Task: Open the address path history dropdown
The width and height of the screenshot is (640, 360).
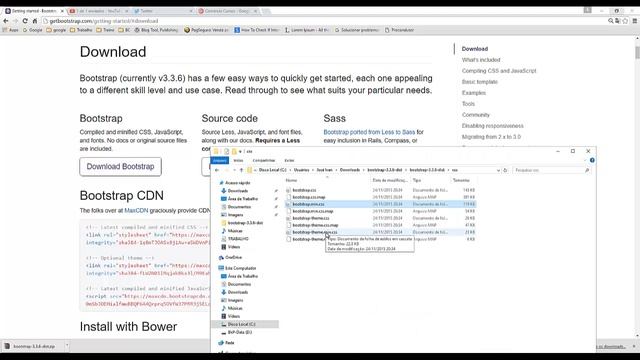Action: pyautogui.click(x=498, y=170)
